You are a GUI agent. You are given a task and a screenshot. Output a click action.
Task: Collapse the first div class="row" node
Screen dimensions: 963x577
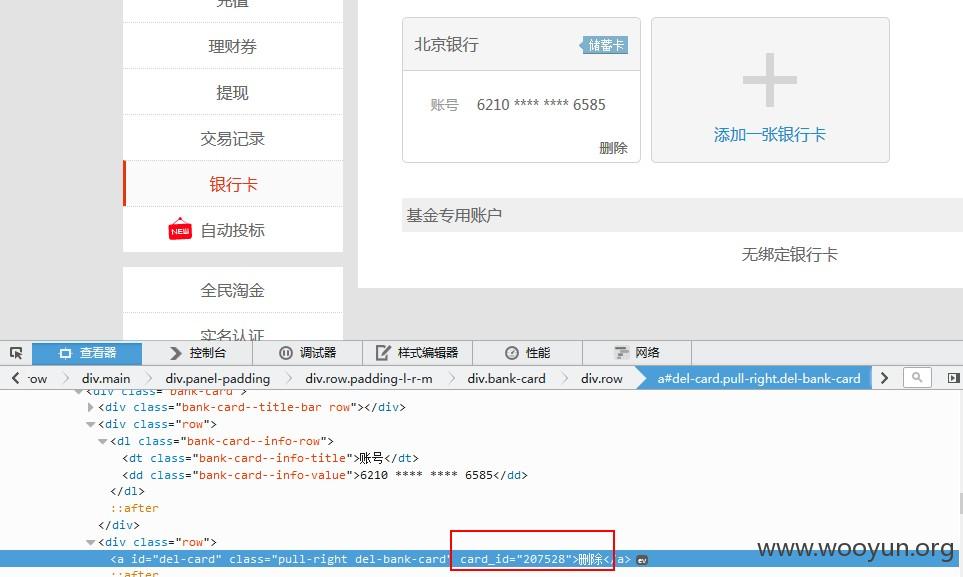tap(90, 424)
